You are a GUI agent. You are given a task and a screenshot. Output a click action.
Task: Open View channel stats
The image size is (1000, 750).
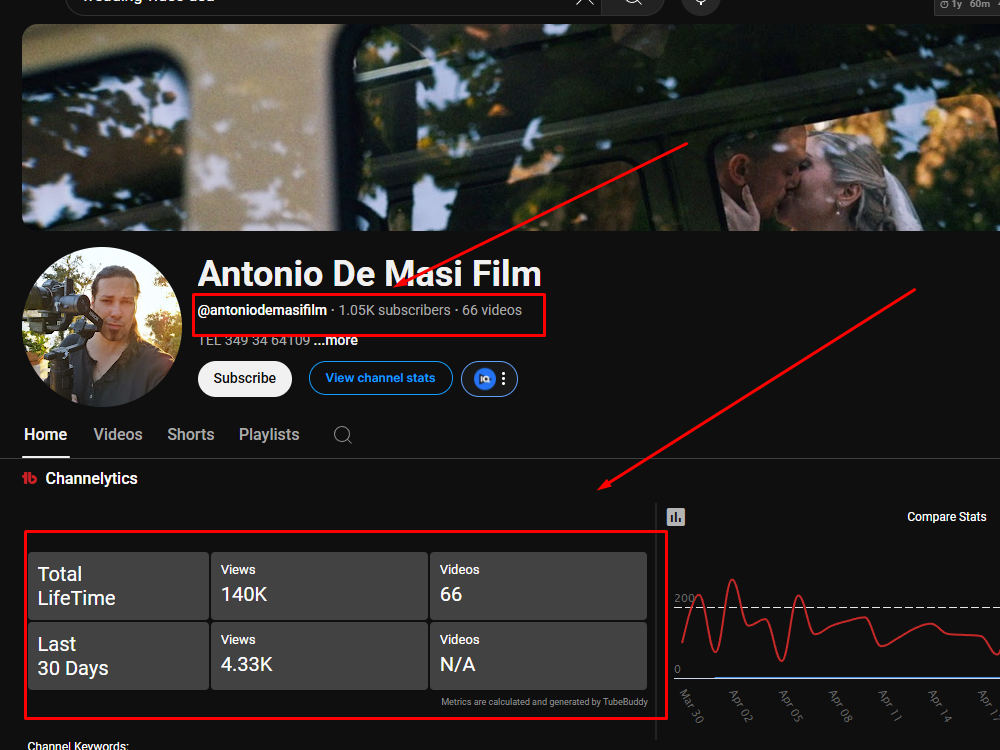click(381, 378)
